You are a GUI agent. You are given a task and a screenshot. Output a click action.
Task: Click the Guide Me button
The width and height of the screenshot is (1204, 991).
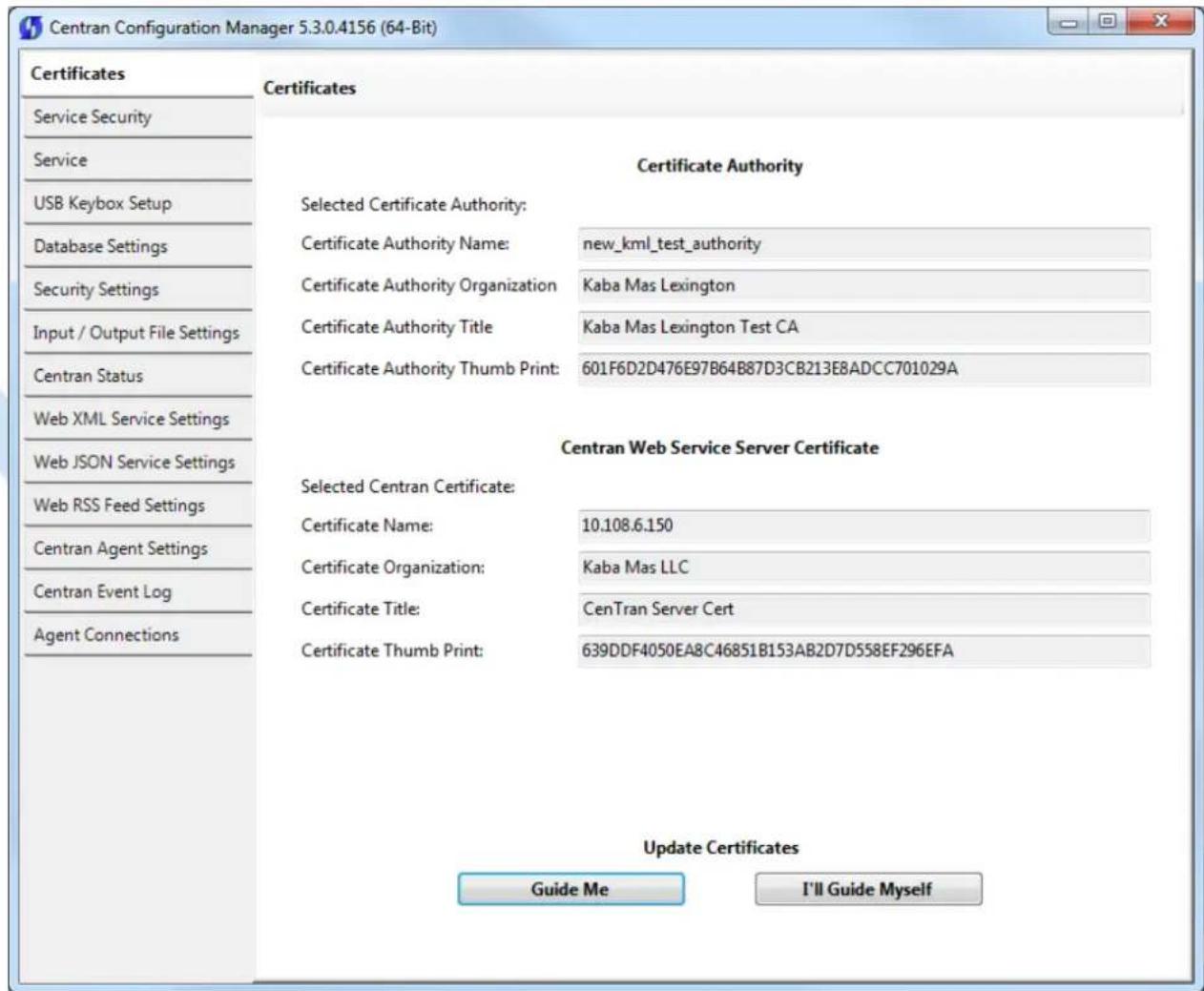coord(571,889)
